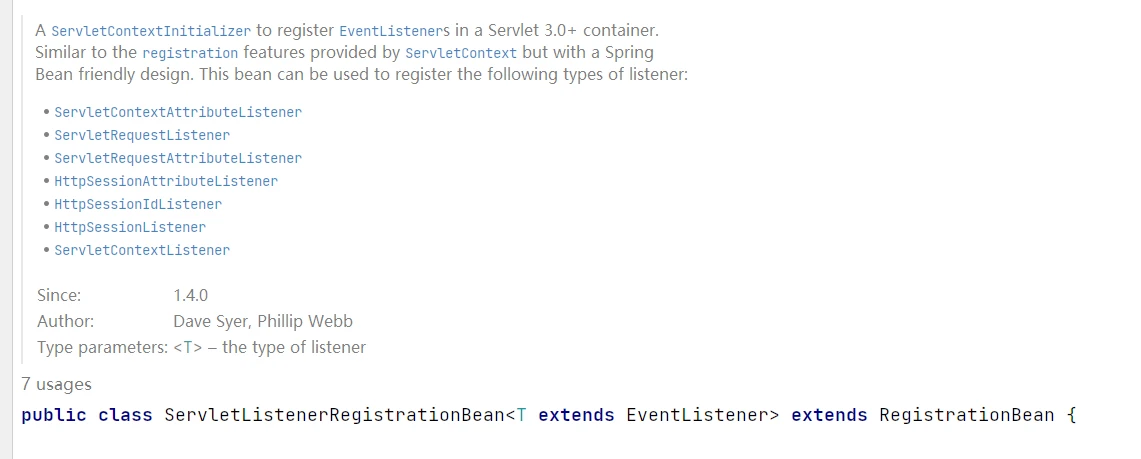Select RegistrationBean superclass in the declaration

tap(966, 415)
